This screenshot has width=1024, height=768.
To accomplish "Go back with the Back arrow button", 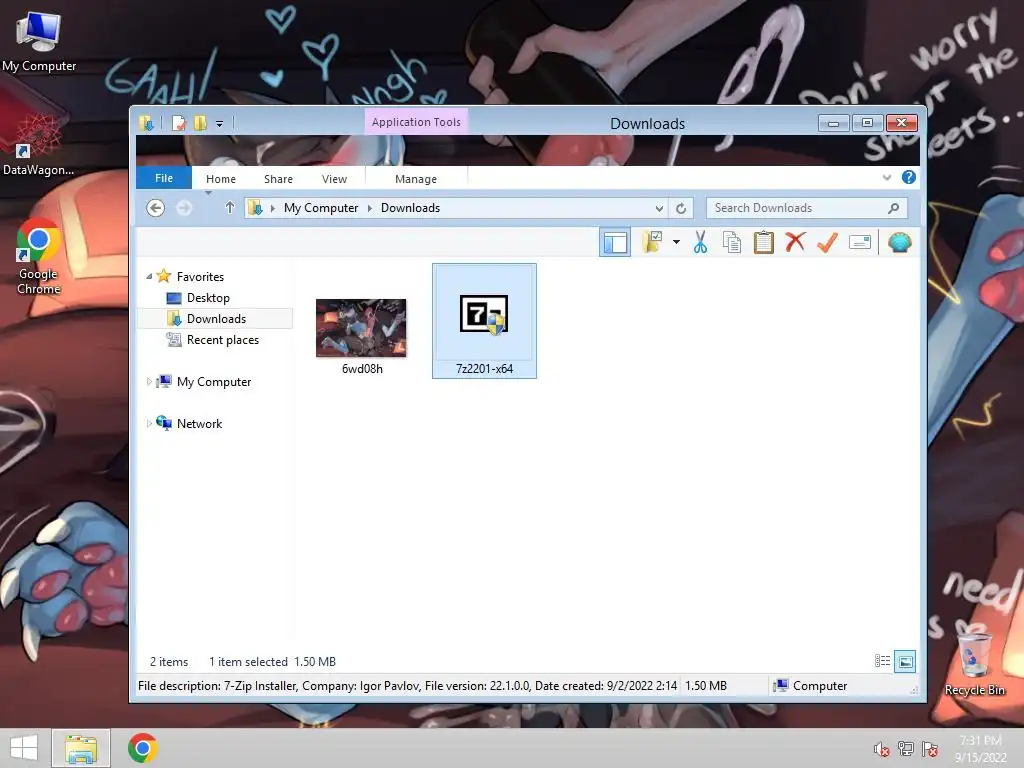I will pyautogui.click(x=155, y=208).
